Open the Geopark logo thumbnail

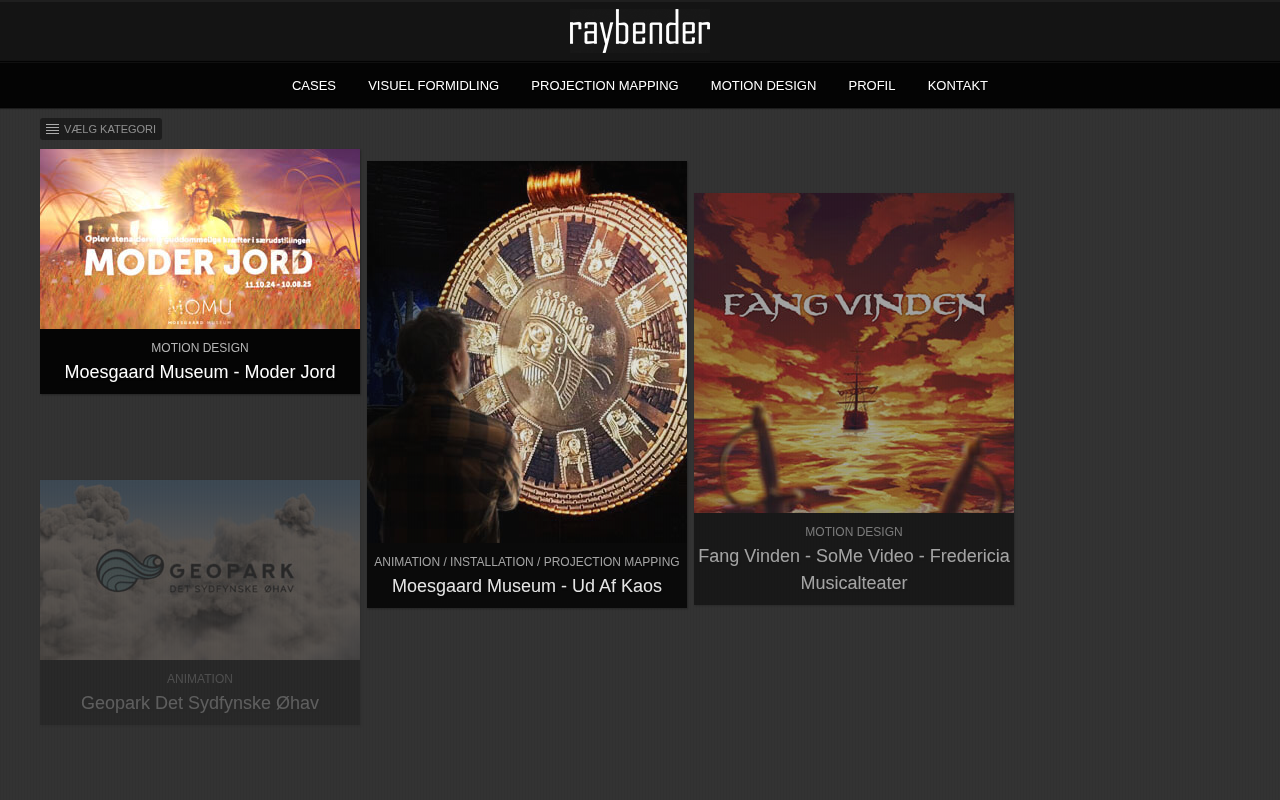pos(200,570)
